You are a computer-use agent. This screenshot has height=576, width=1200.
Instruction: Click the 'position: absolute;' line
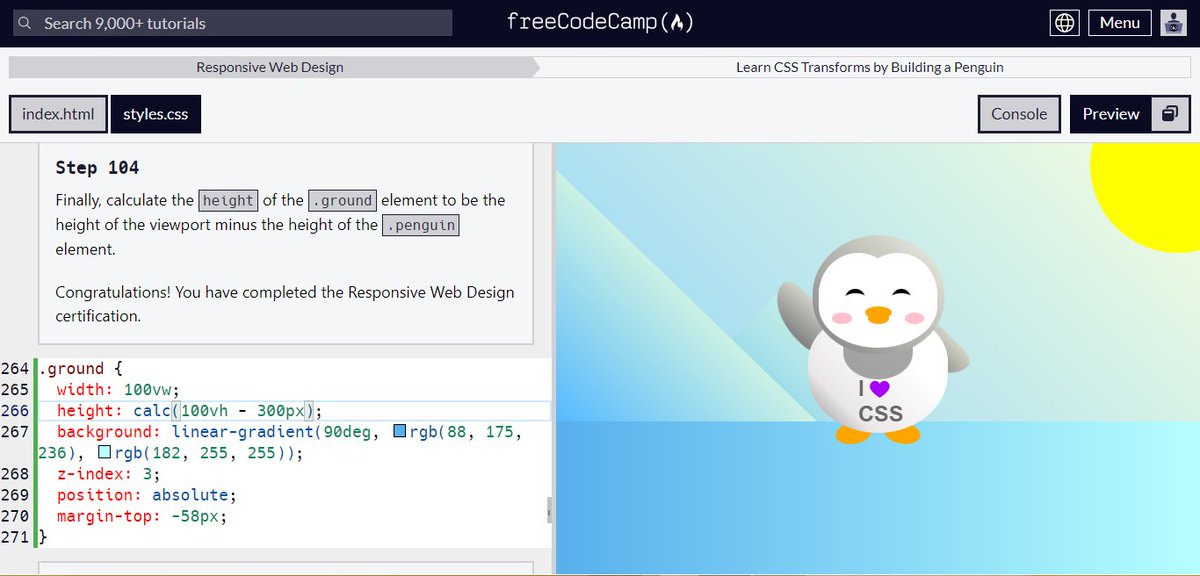tap(146, 495)
